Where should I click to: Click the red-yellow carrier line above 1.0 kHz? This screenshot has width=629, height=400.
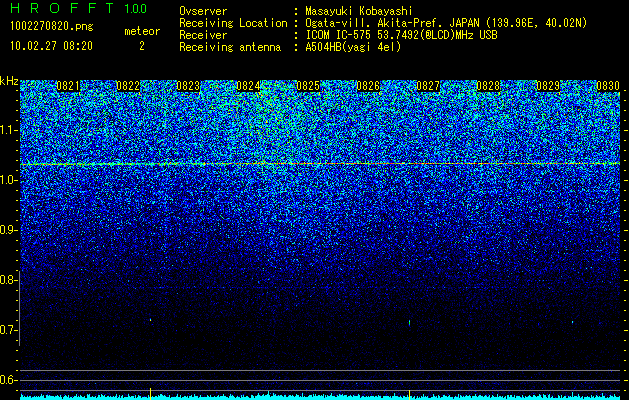pos(320,164)
